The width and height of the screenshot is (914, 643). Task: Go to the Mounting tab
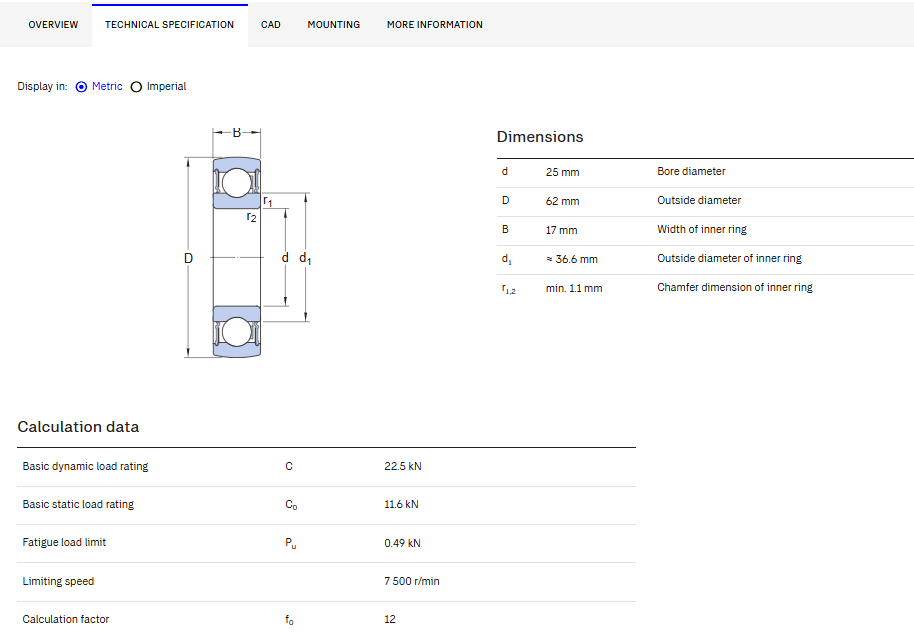click(333, 24)
